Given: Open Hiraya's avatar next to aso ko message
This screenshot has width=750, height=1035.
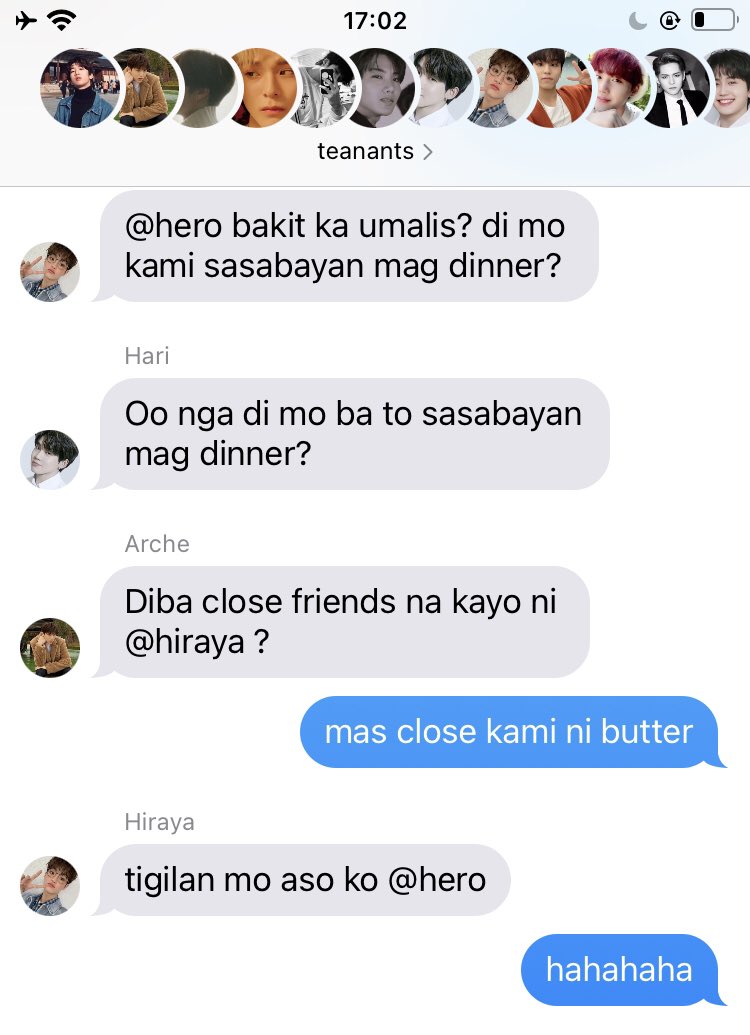Looking at the screenshot, I should 50,886.
